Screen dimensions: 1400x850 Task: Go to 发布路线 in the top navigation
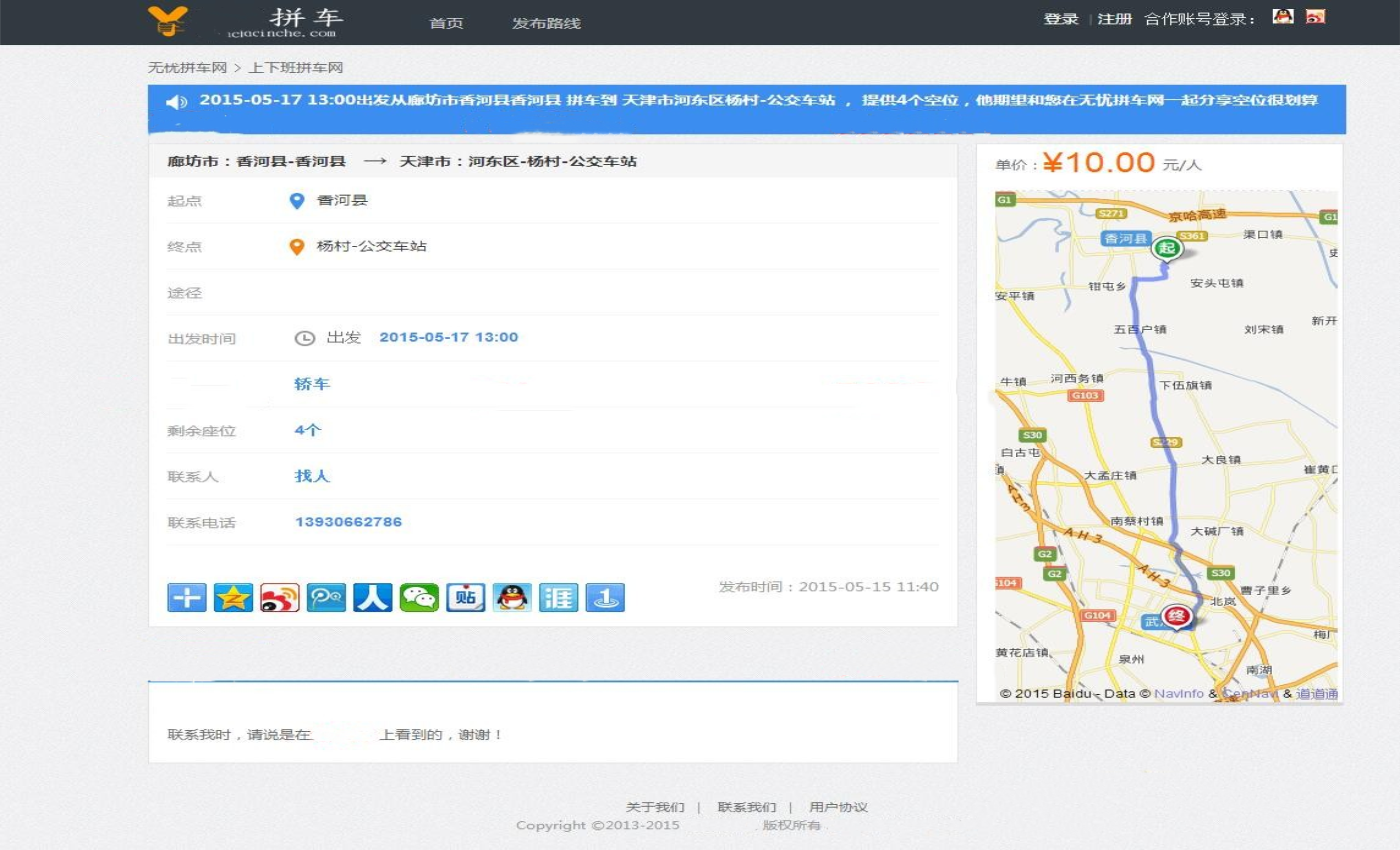coord(546,23)
